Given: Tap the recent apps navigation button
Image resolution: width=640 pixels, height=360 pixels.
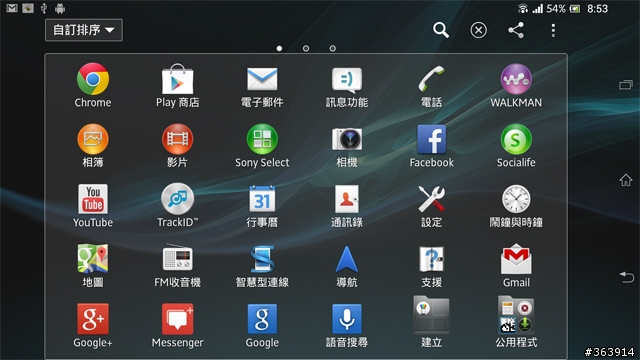Looking at the screenshot, I should coord(626,85).
